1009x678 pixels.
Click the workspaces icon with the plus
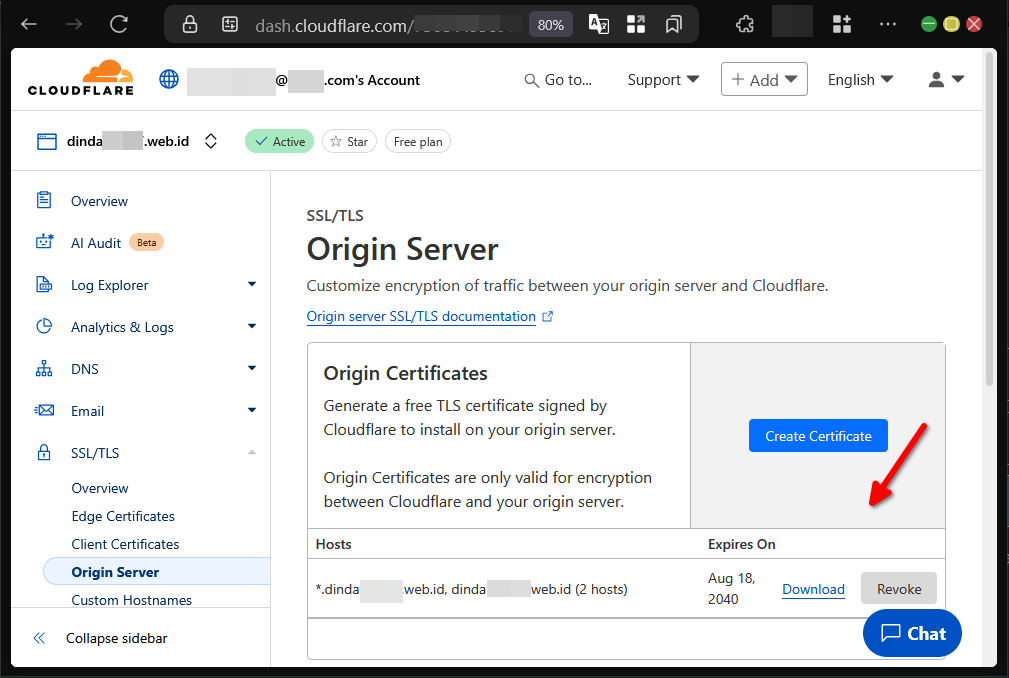point(842,24)
